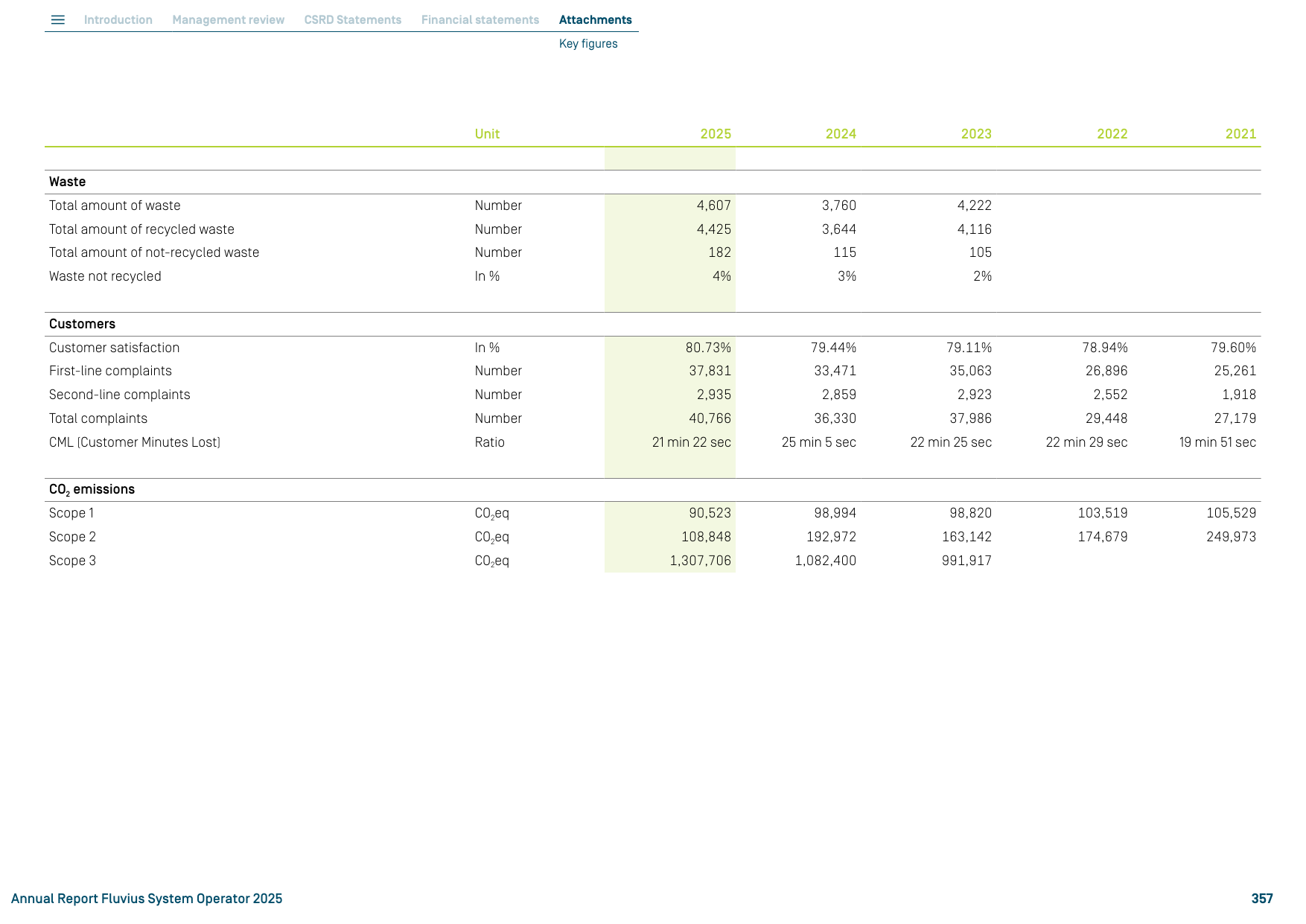The image size is (1306, 924).
Task: Open the Management review tab
Action: click(x=229, y=20)
